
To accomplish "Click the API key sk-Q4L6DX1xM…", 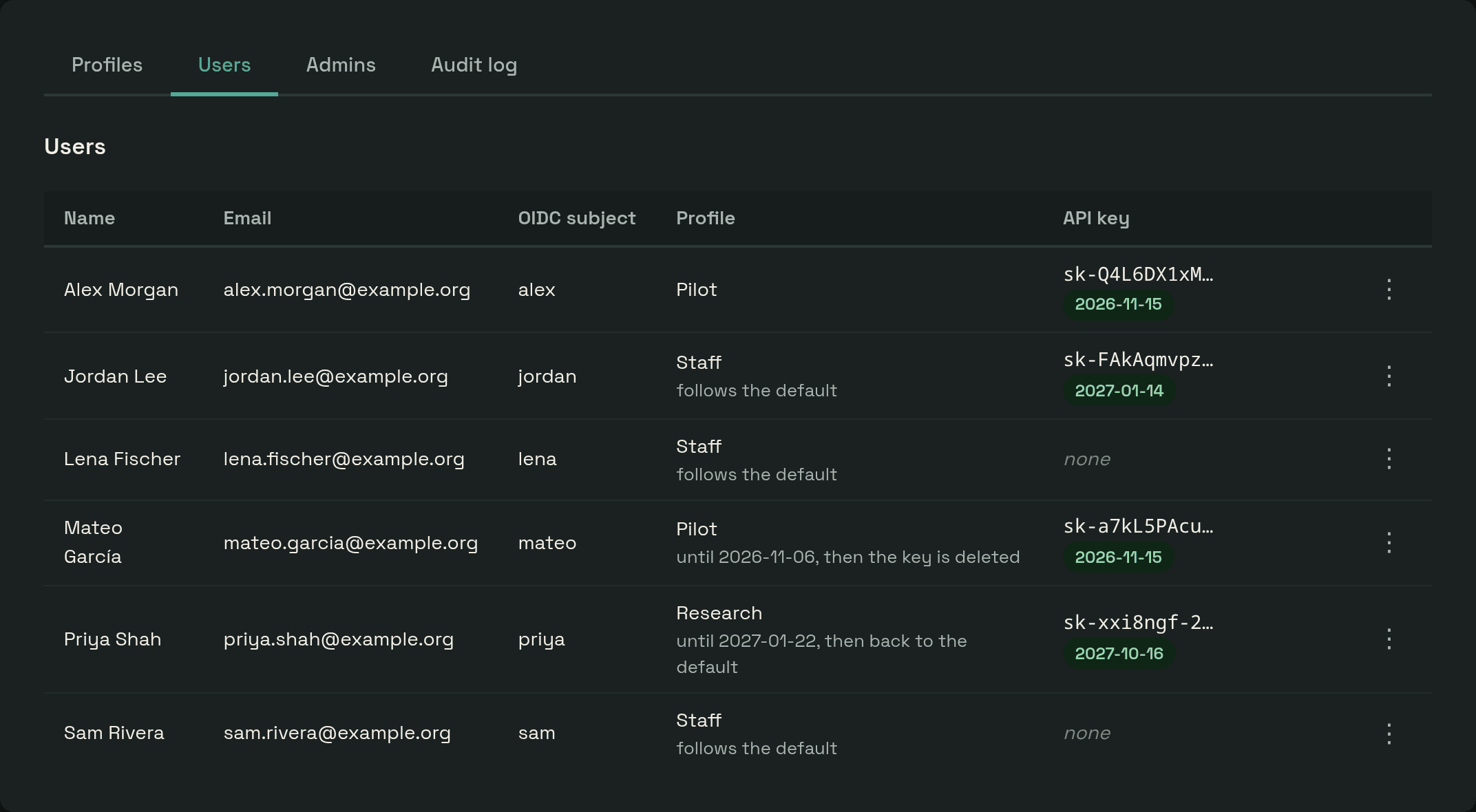I will click(x=1139, y=275).
